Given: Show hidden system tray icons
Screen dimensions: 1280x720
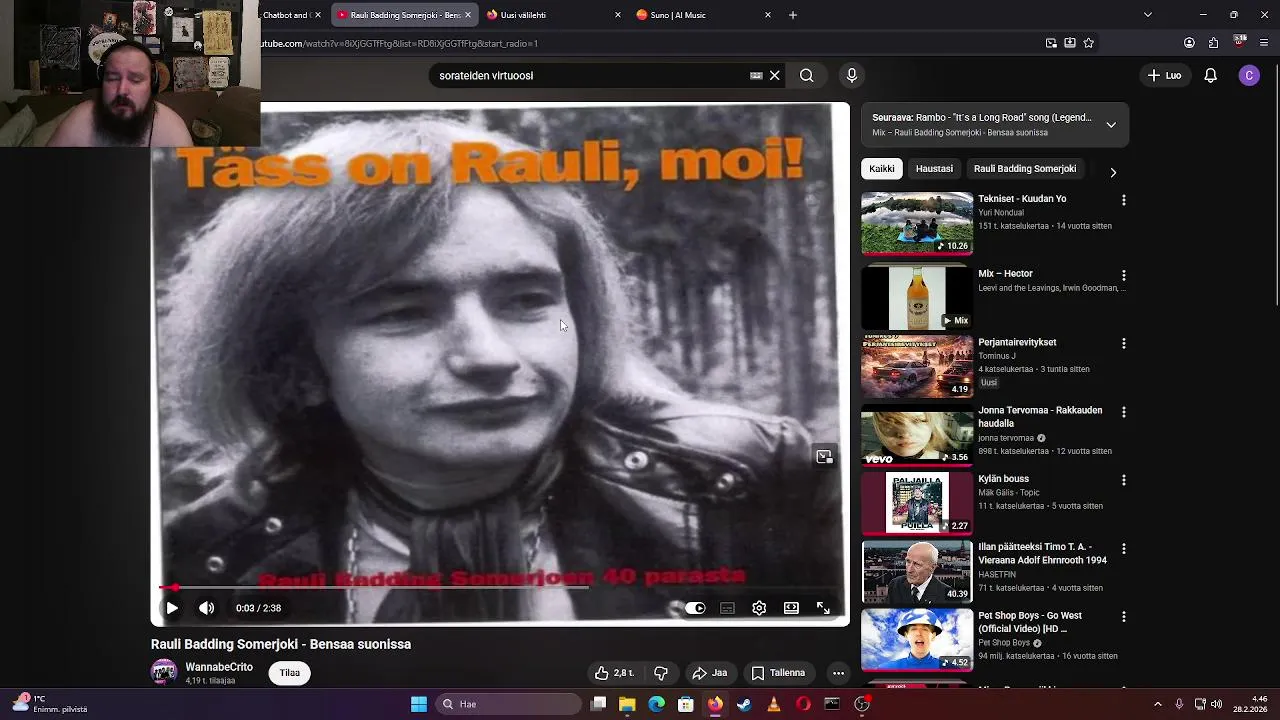Looking at the screenshot, I should 1158,704.
